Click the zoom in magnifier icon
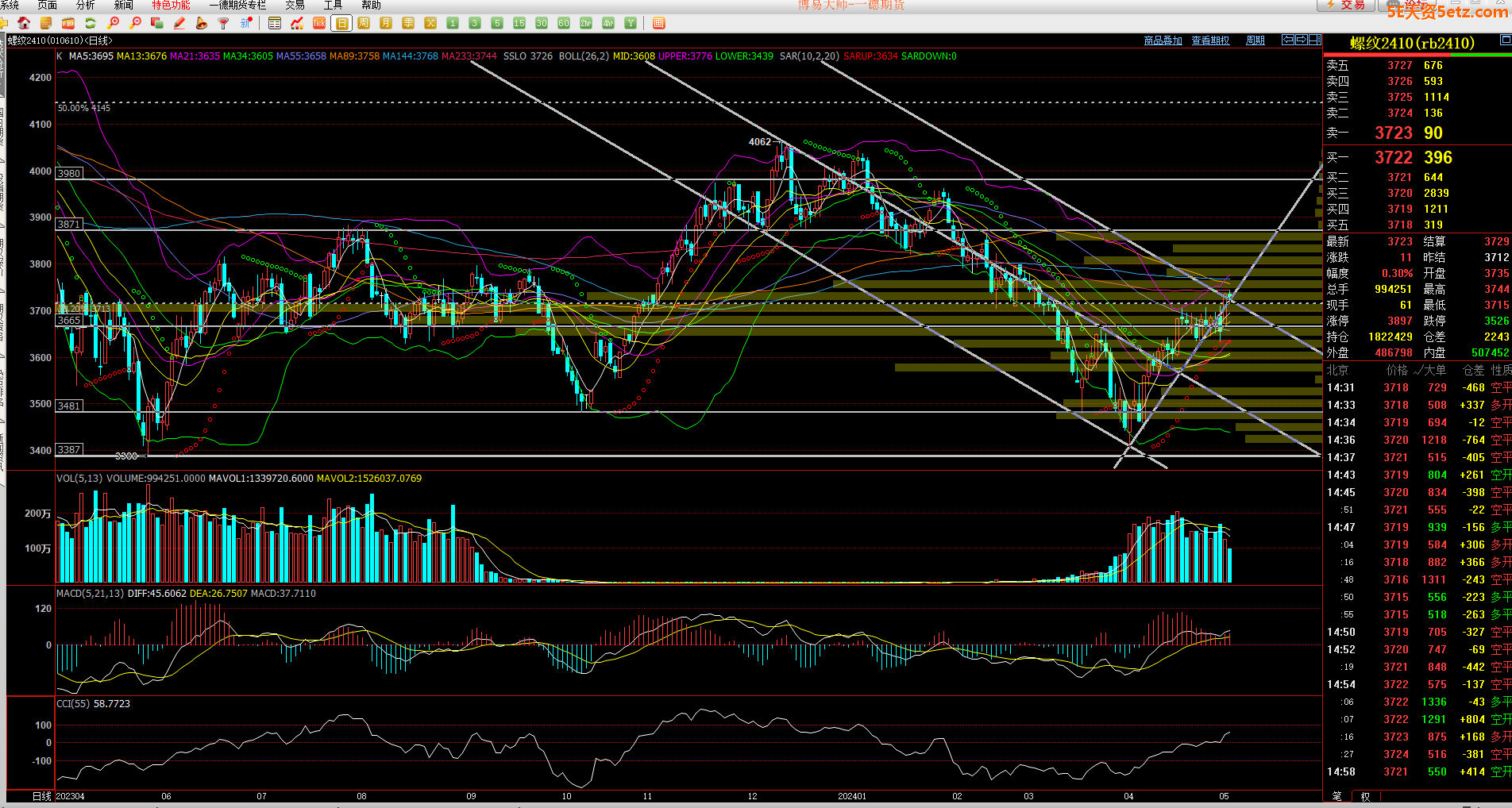The image size is (1512, 808). (114, 23)
